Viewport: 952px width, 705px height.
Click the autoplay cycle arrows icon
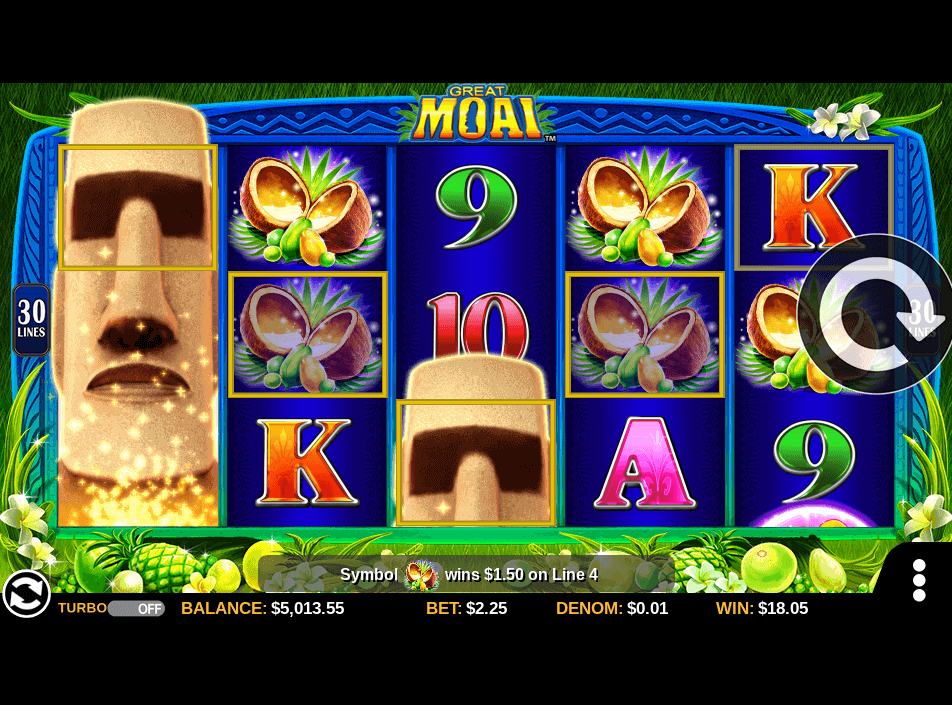pos(26,593)
